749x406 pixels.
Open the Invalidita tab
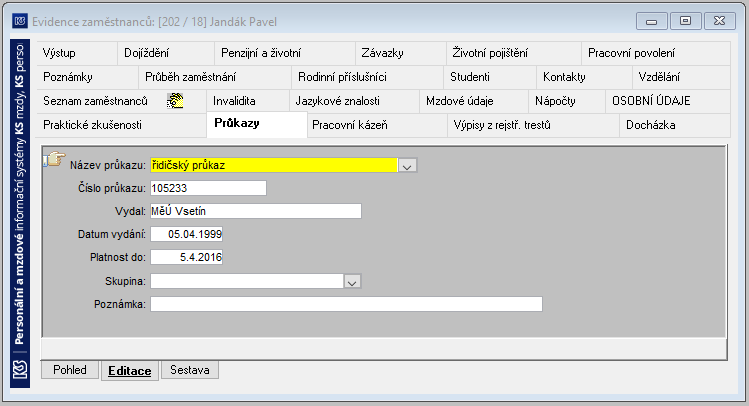248,101
